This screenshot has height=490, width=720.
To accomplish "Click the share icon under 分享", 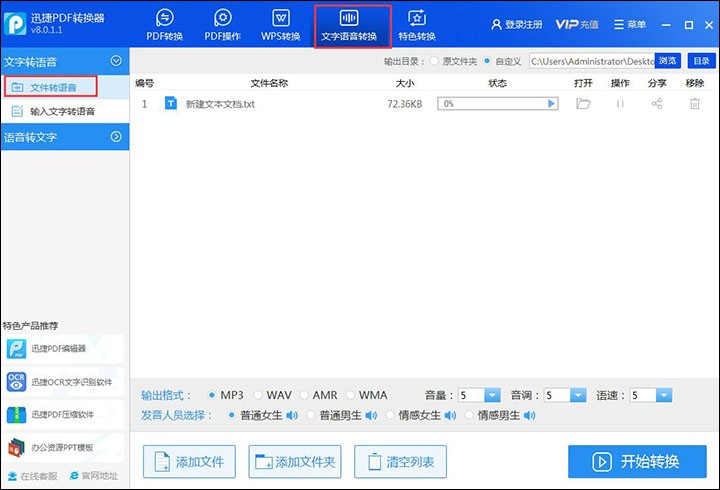I will click(x=657, y=103).
